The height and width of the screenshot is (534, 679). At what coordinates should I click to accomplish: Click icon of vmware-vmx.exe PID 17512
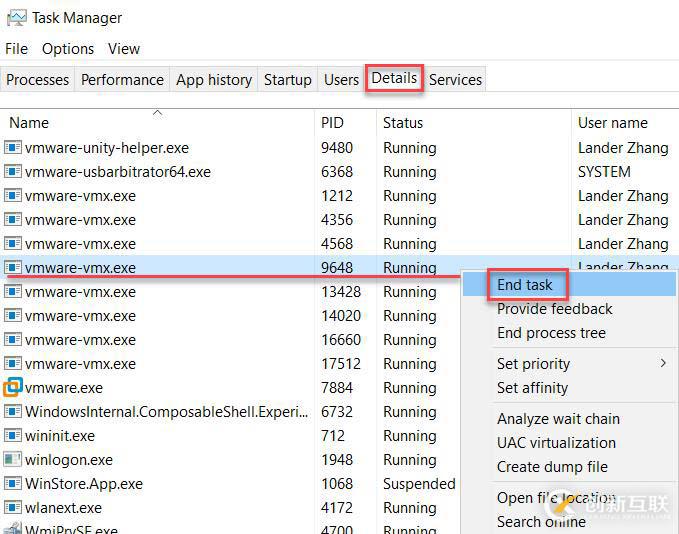(13, 363)
